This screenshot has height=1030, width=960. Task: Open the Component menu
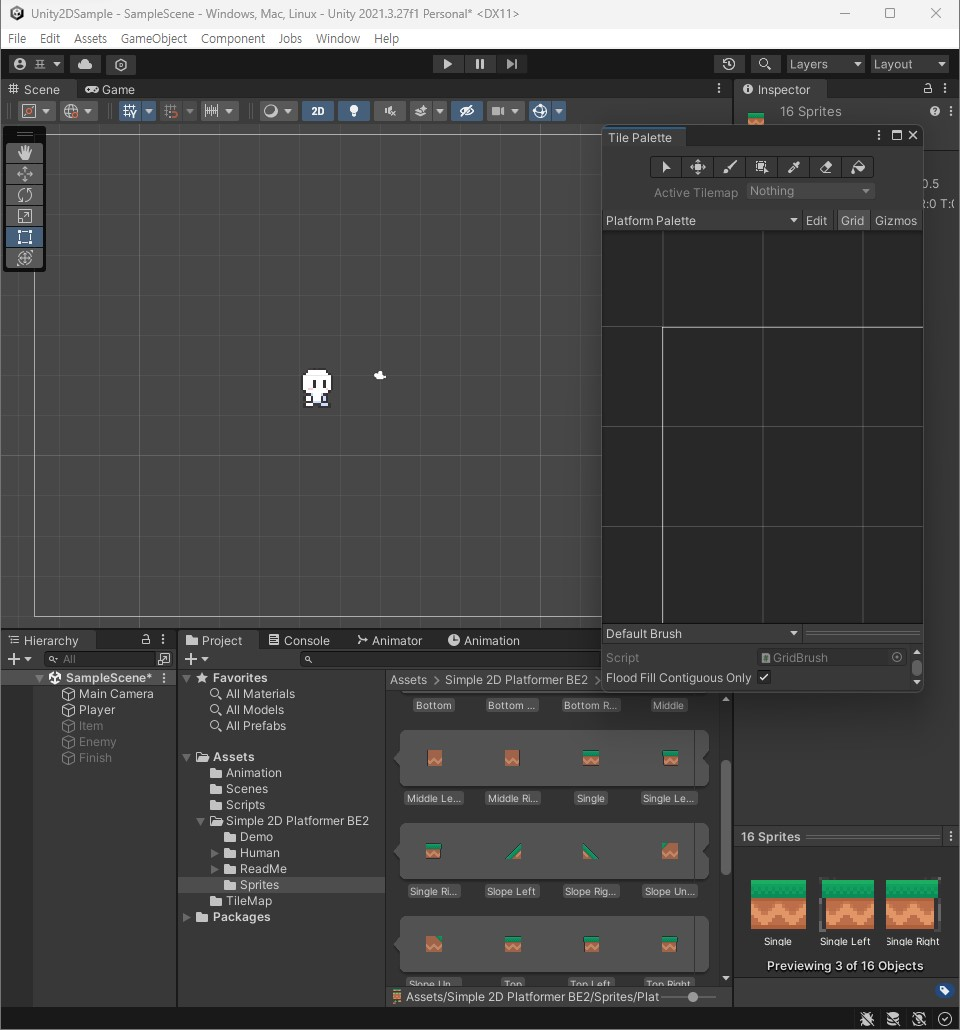(233, 39)
